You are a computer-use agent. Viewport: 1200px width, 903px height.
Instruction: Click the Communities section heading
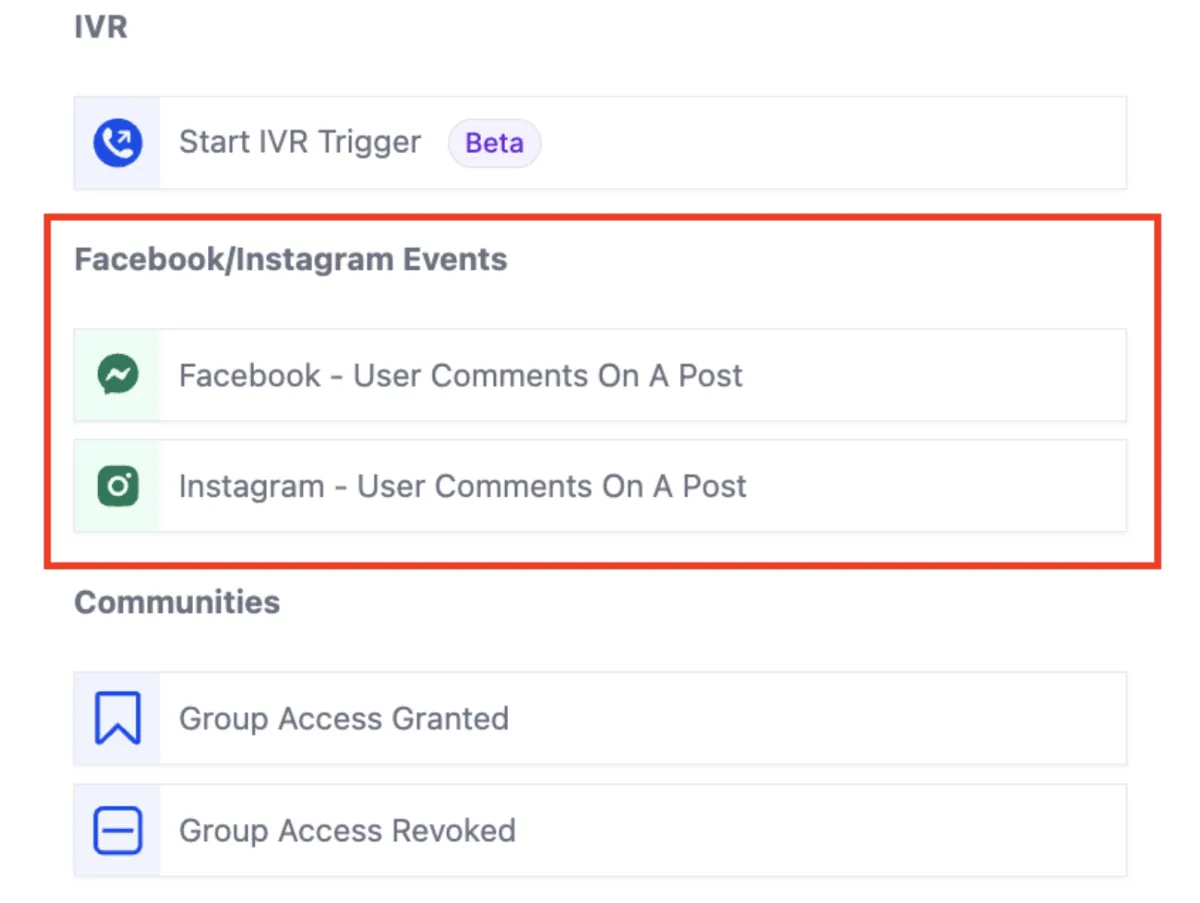(177, 602)
